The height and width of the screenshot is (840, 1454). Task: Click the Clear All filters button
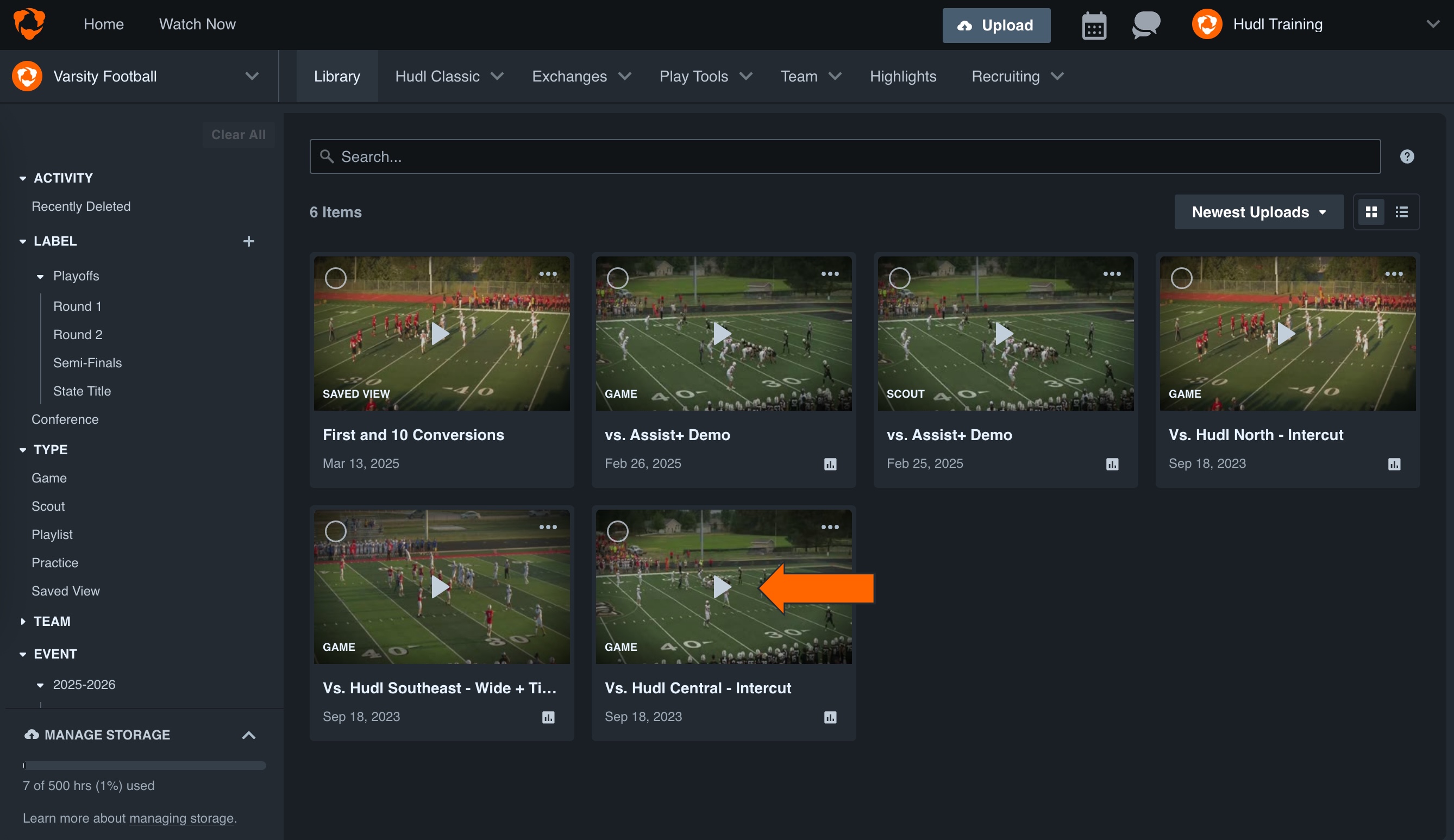pos(238,134)
